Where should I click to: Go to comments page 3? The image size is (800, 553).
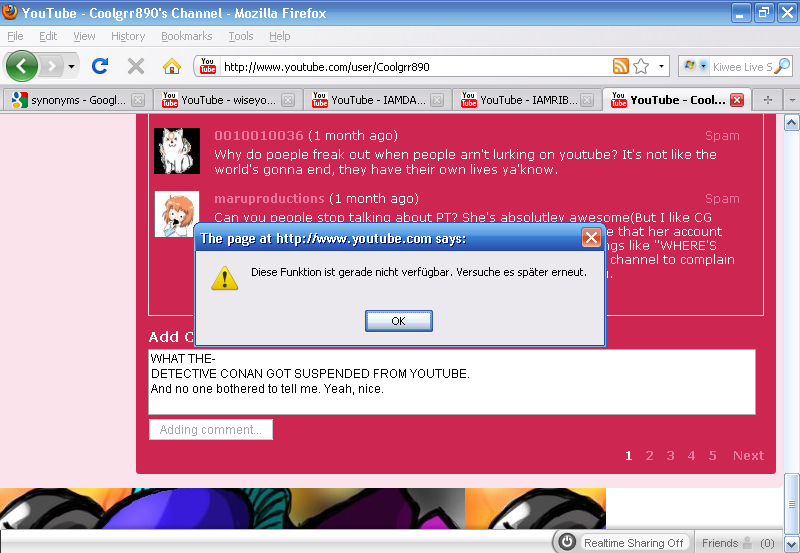(x=670, y=456)
